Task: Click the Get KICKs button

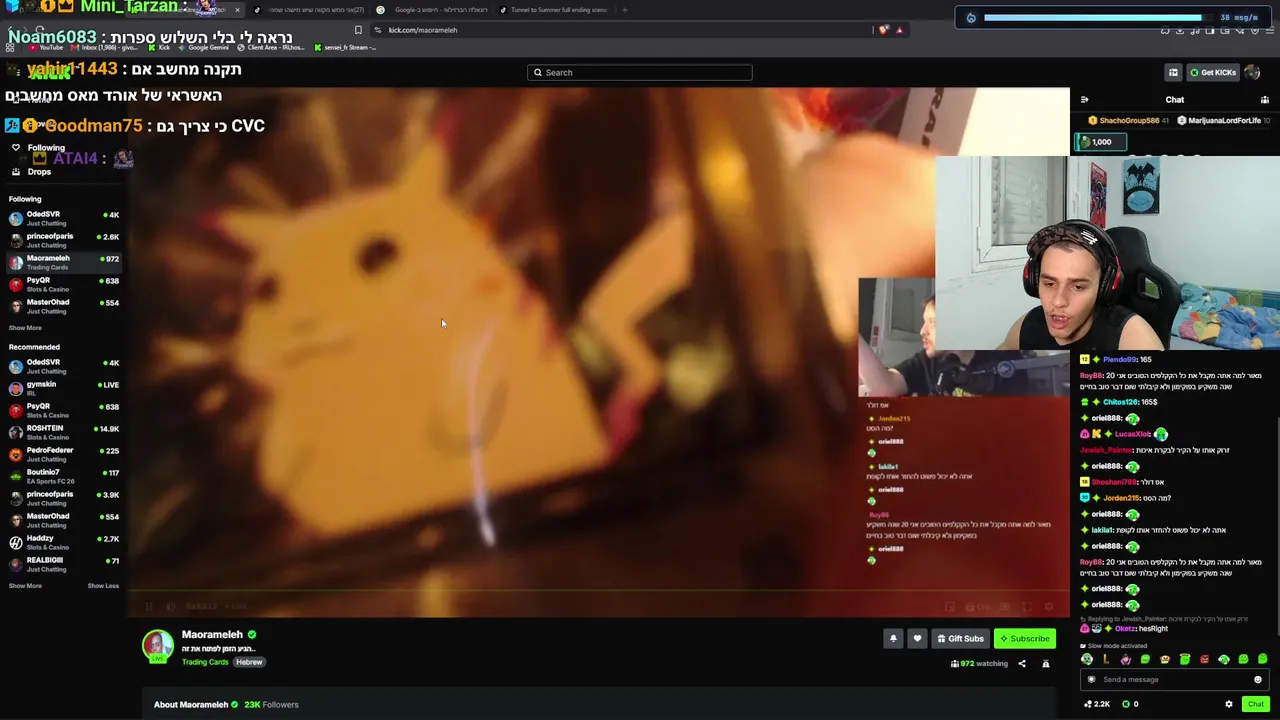Action: 1213,72
